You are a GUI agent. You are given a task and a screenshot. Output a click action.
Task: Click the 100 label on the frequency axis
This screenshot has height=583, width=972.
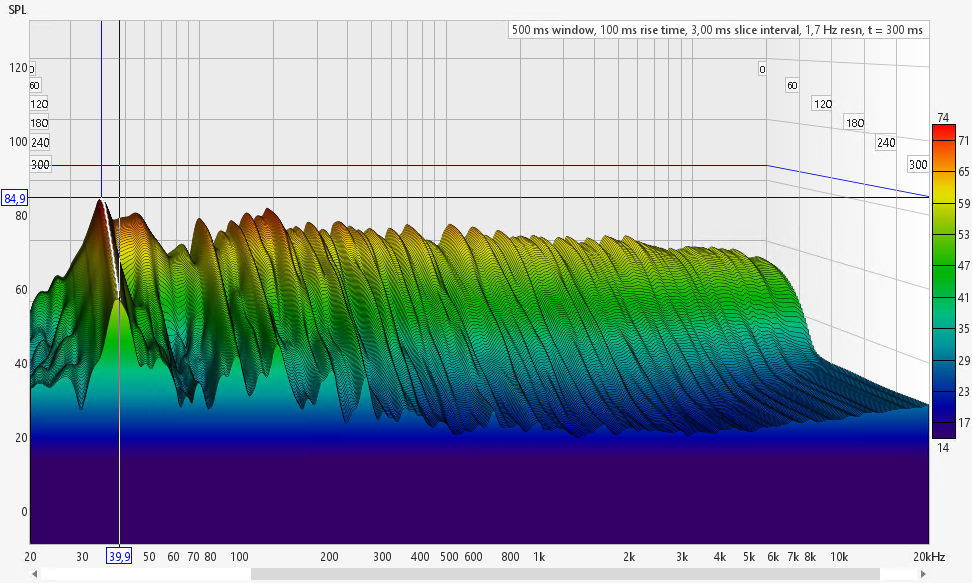coord(239,557)
